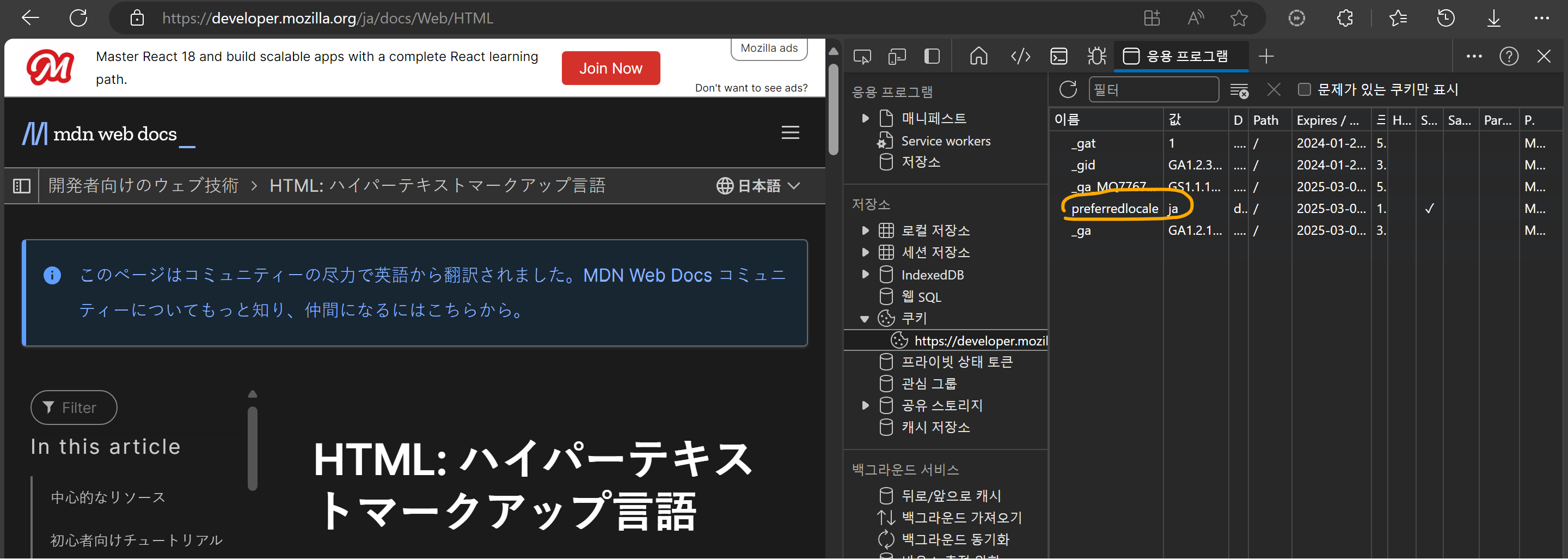The height and width of the screenshot is (559, 1568).
Task: Add more DevTools tools with plus icon
Action: tap(1266, 57)
